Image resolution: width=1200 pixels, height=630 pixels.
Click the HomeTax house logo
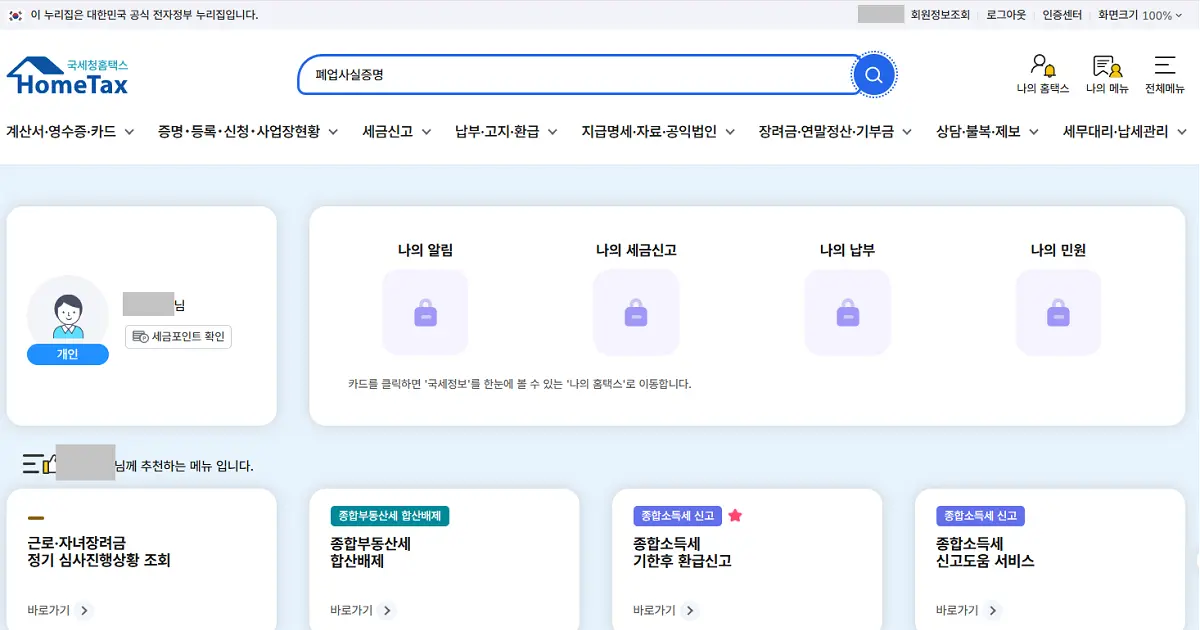click(x=68, y=77)
